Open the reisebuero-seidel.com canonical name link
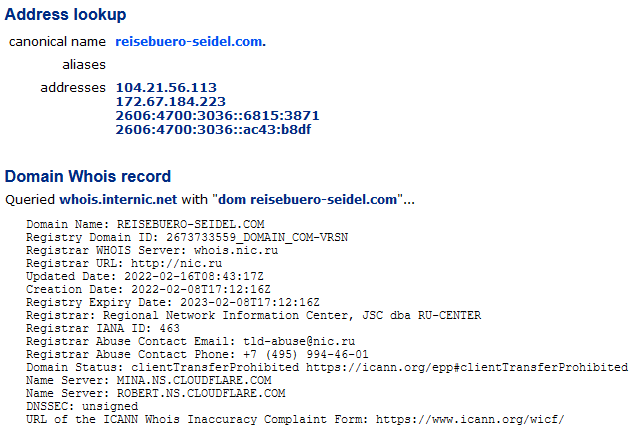Image resolution: width=635 pixels, height=428 pixels. pyautogui.click(x=190, y=42)
